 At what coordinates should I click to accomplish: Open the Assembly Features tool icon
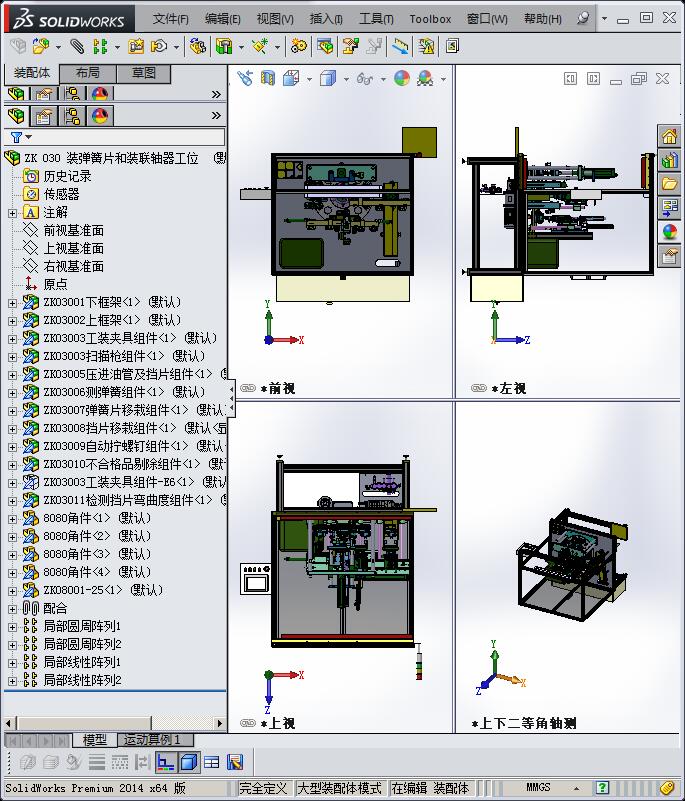pos(224,46)
